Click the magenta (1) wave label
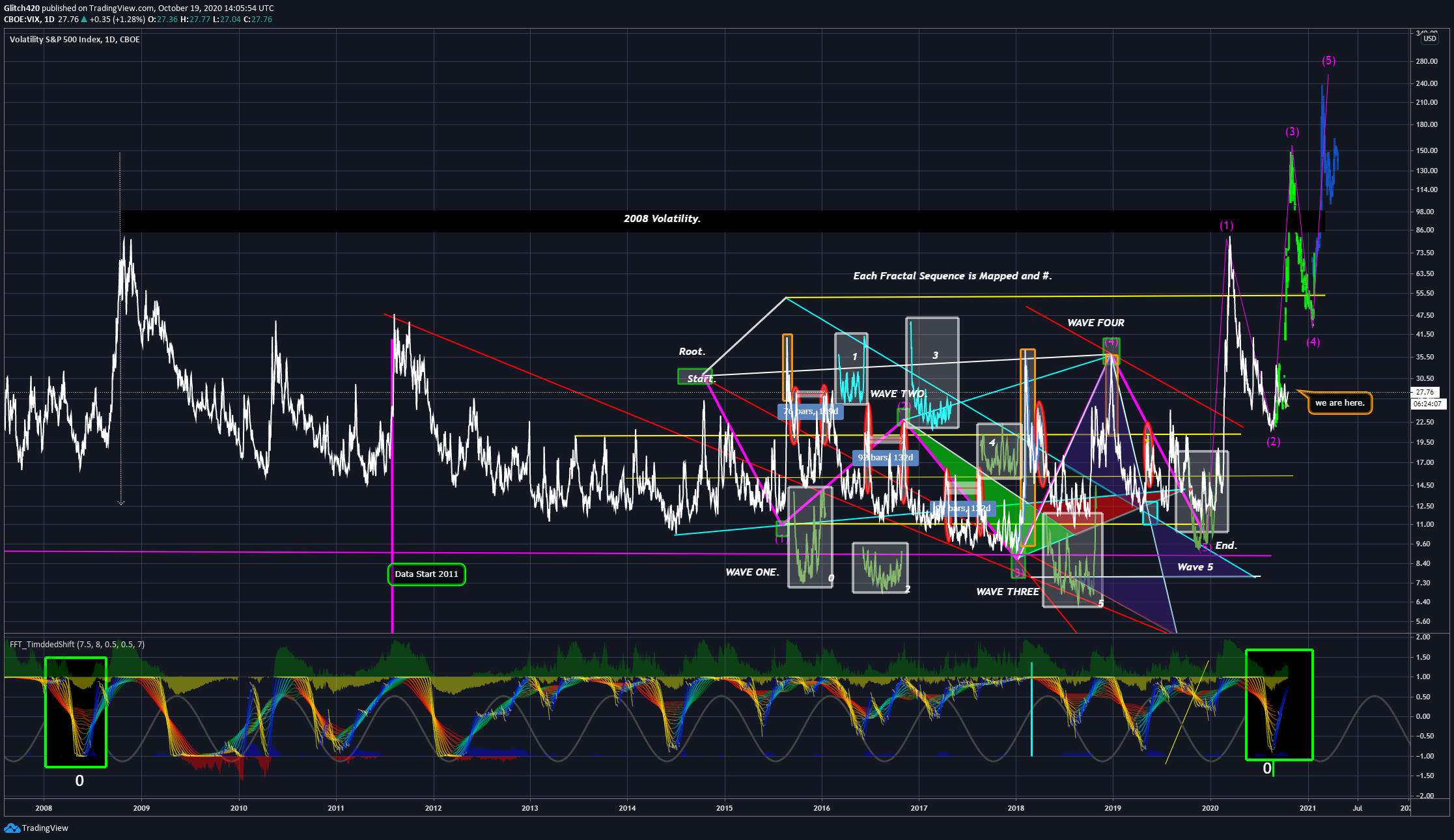This screenshot has height=840, width=1454. click(x=1227, y=226)
